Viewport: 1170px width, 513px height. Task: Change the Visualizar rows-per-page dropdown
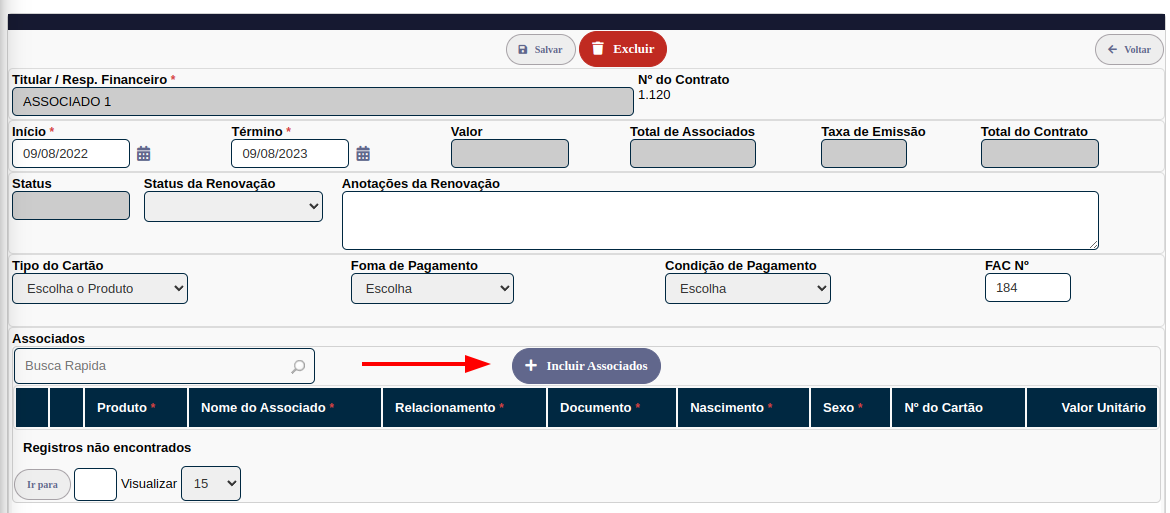pos(210,483)
